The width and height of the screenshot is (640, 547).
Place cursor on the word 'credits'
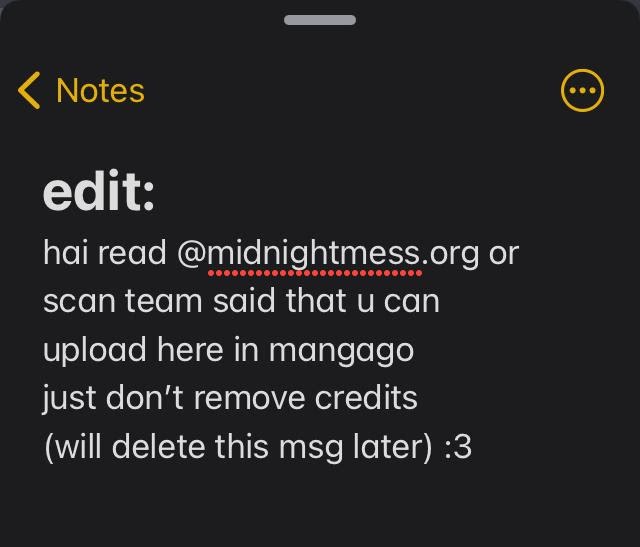tap(366, 398)
